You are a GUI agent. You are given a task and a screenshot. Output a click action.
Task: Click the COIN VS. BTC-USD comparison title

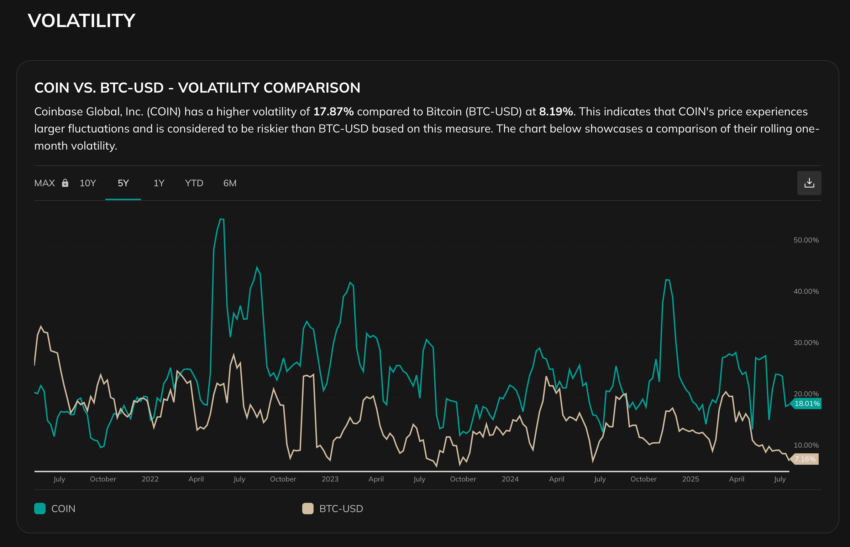pos(197,88)
